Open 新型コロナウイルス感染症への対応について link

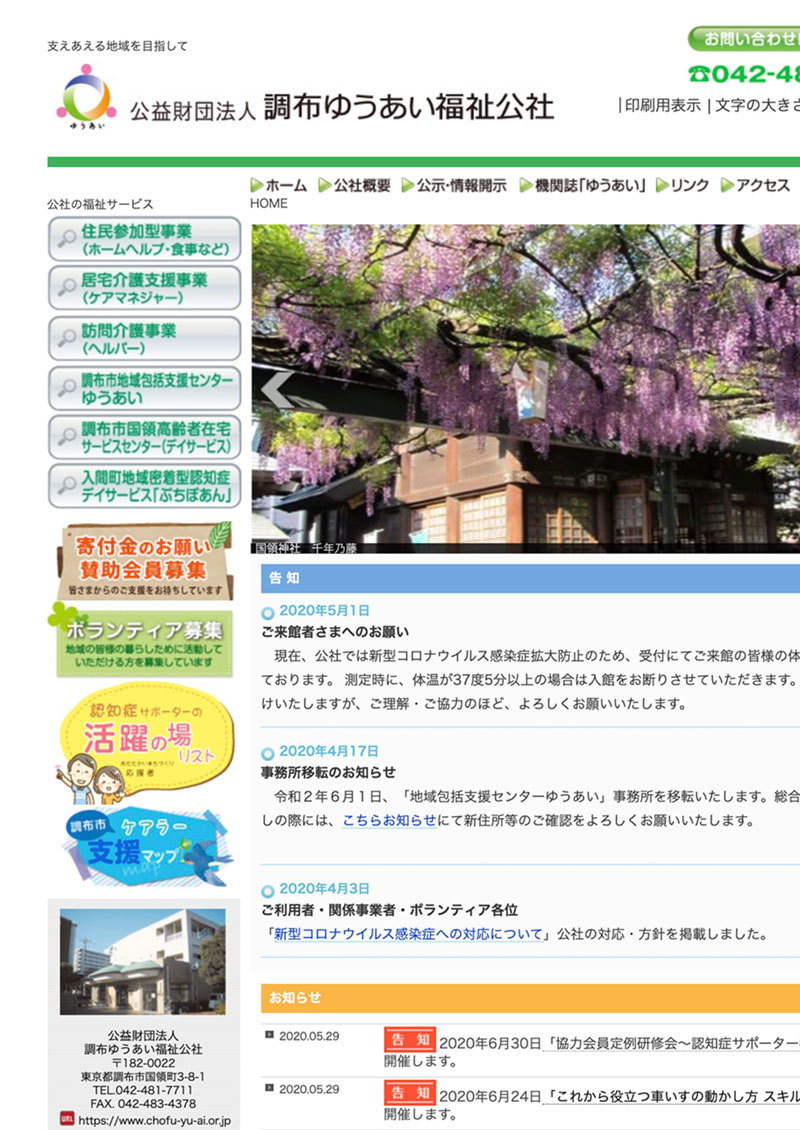pos(408,934)
